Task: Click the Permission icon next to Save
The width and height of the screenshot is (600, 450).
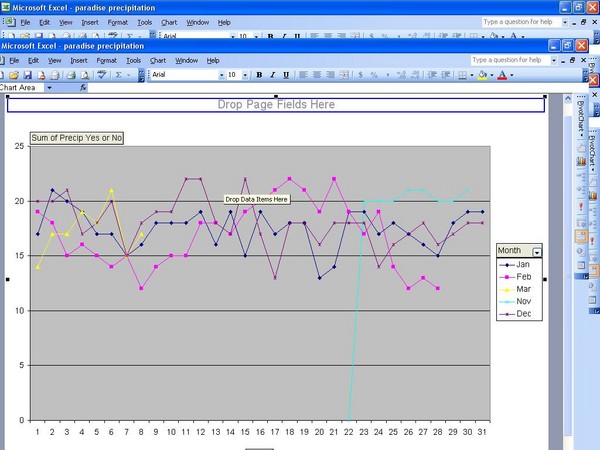Action: tap(41, 75)
